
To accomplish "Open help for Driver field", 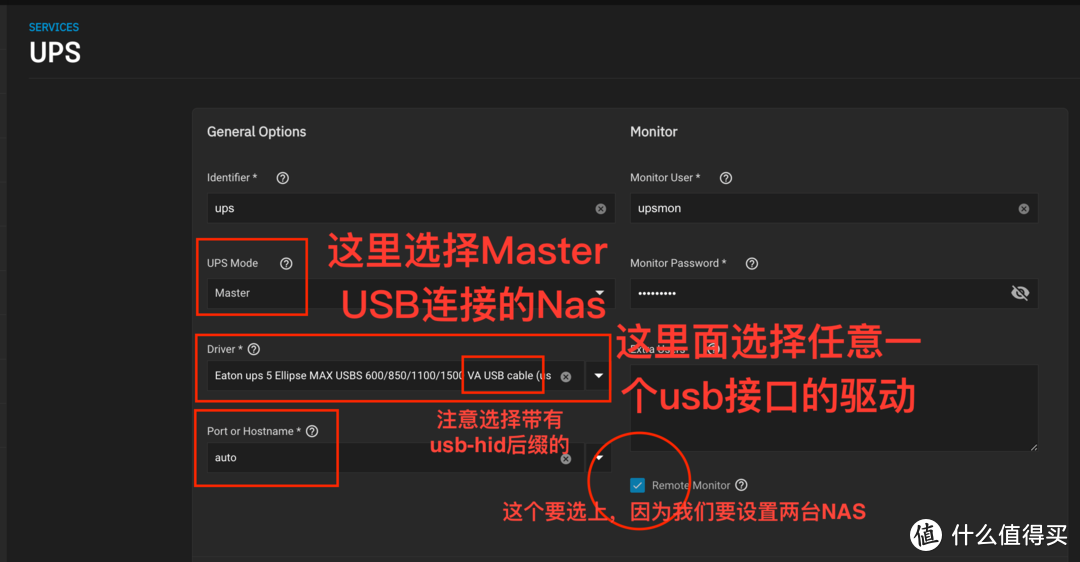I will (253, 349).
